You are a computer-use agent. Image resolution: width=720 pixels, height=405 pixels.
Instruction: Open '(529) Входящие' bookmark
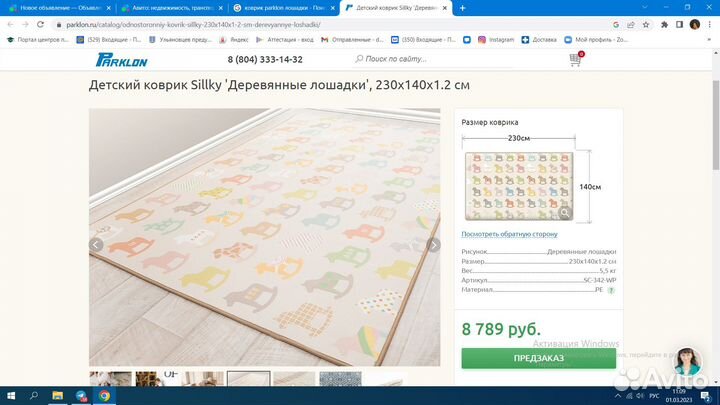click(108, 40)
